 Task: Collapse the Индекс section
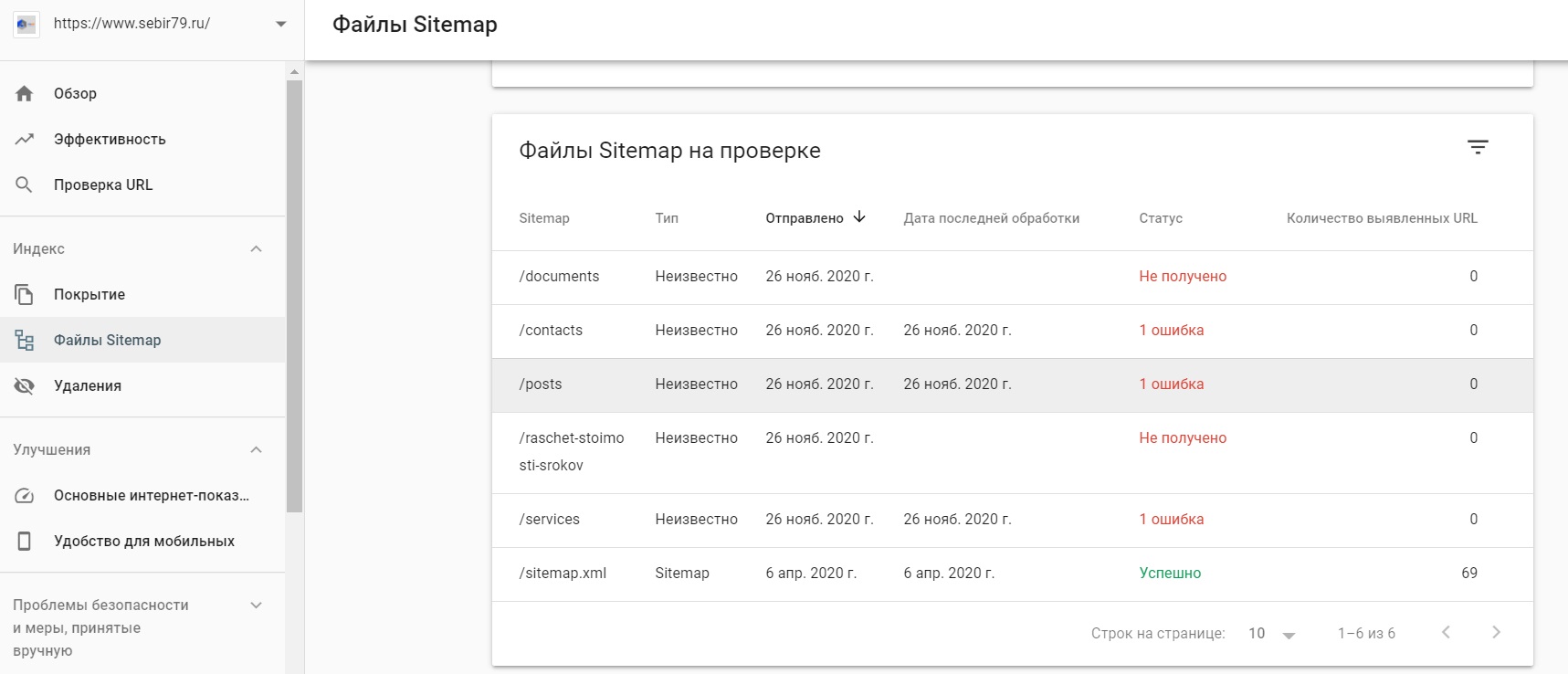257,248
